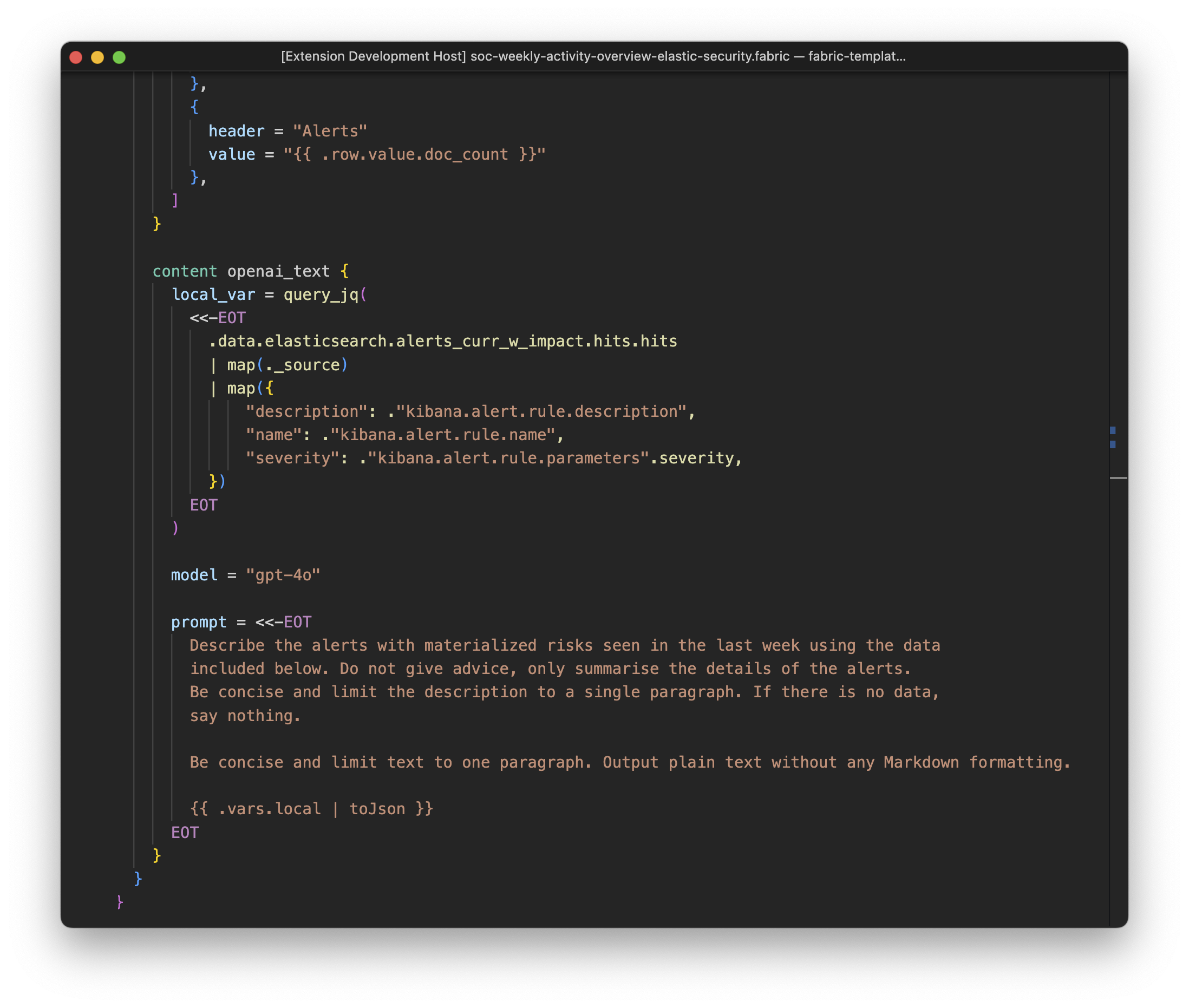The image size is (1189, 1008).
Task: Click the "content openai_text" block keyword
Action: [185, 271]
